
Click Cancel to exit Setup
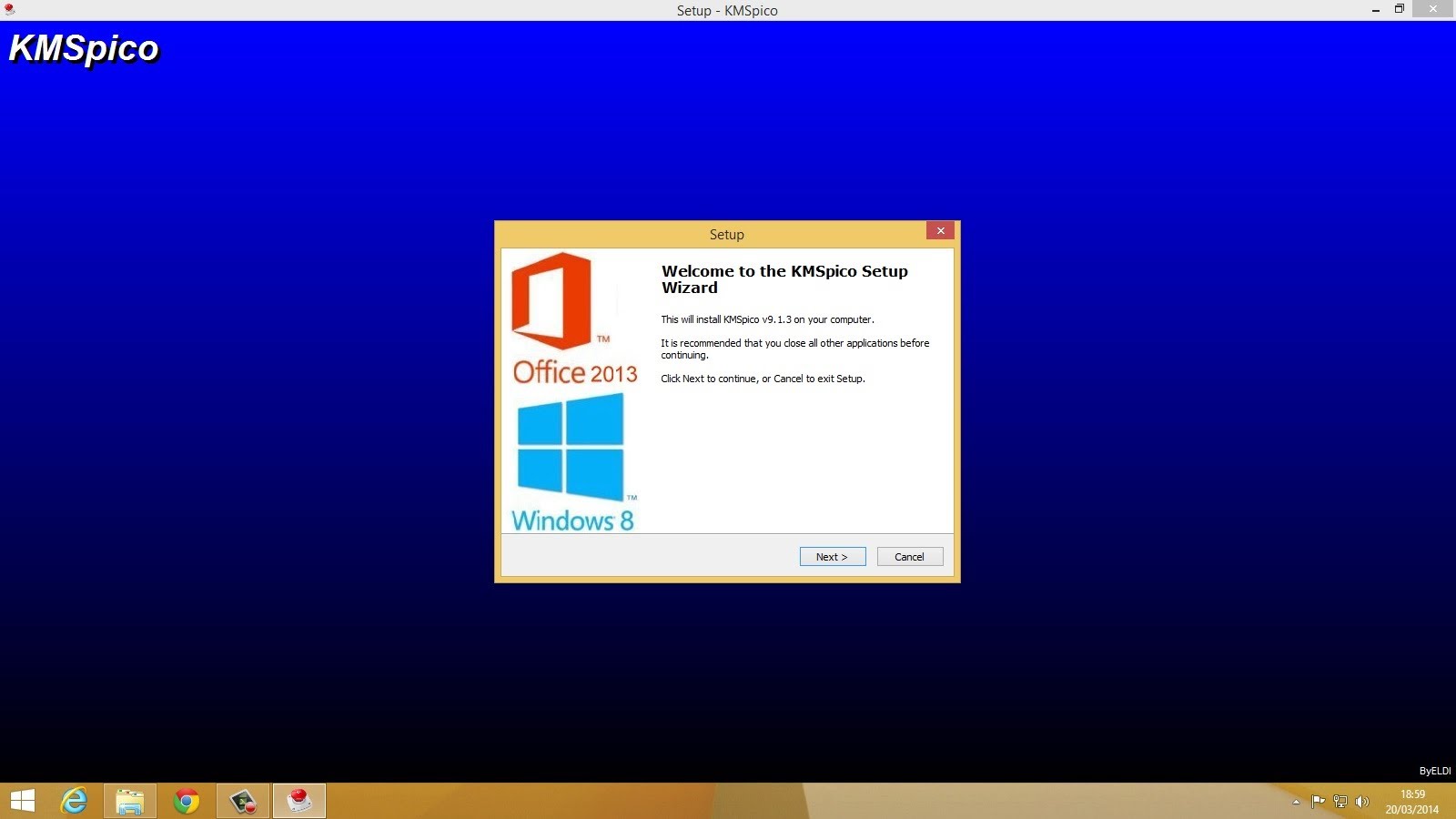tap(909, 556)
